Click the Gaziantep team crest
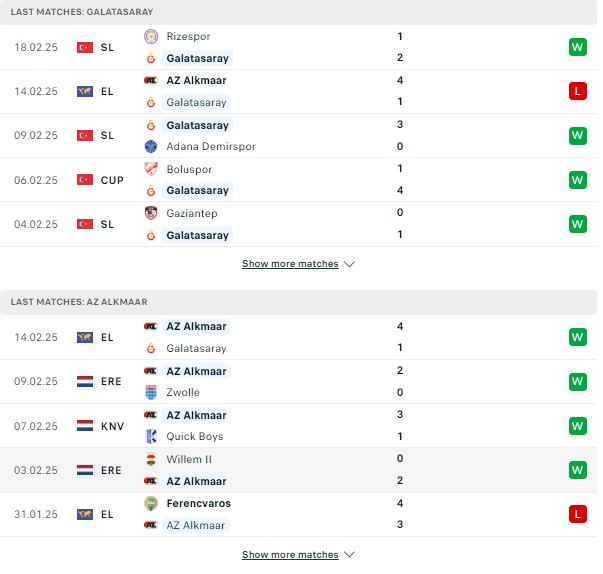 click(151, 213)
